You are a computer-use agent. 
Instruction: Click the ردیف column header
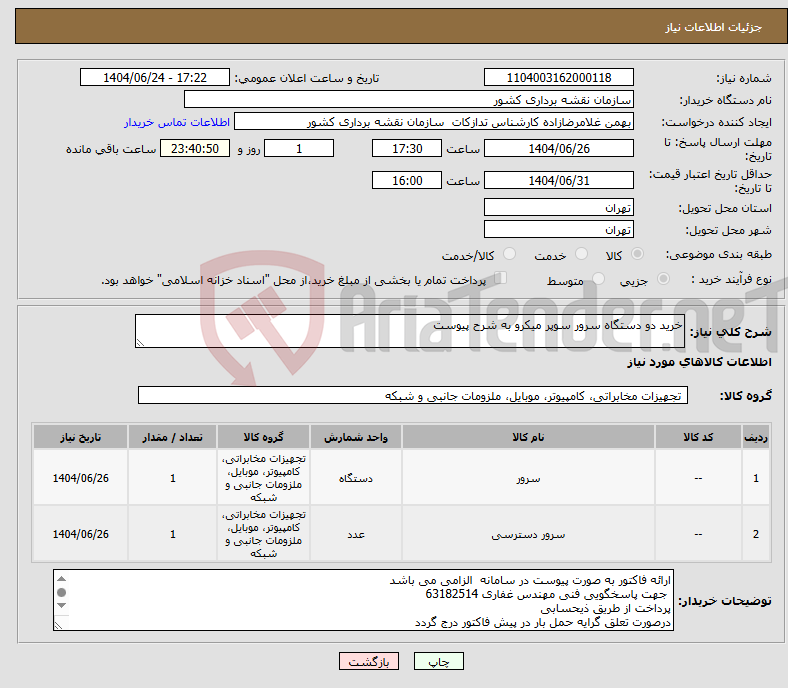[755, 437]
